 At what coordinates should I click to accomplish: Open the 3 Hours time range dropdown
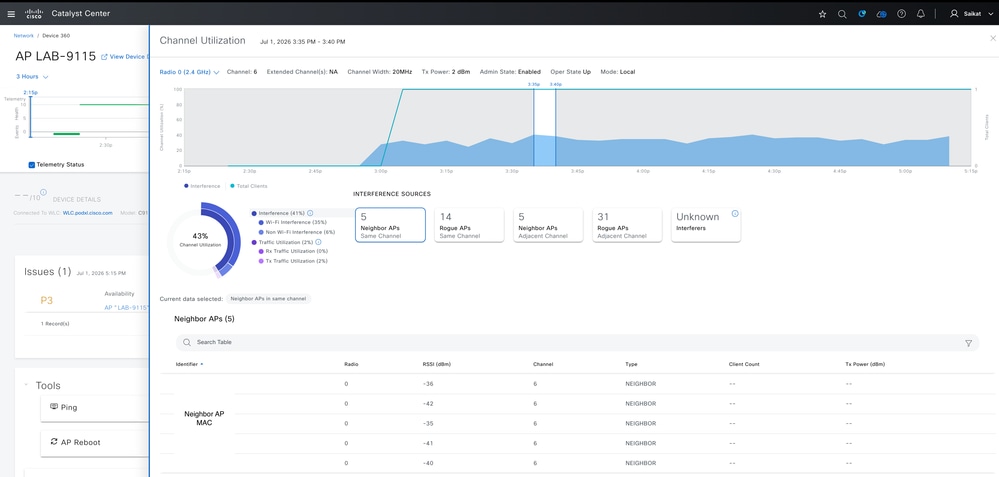[x=32, y=76]
